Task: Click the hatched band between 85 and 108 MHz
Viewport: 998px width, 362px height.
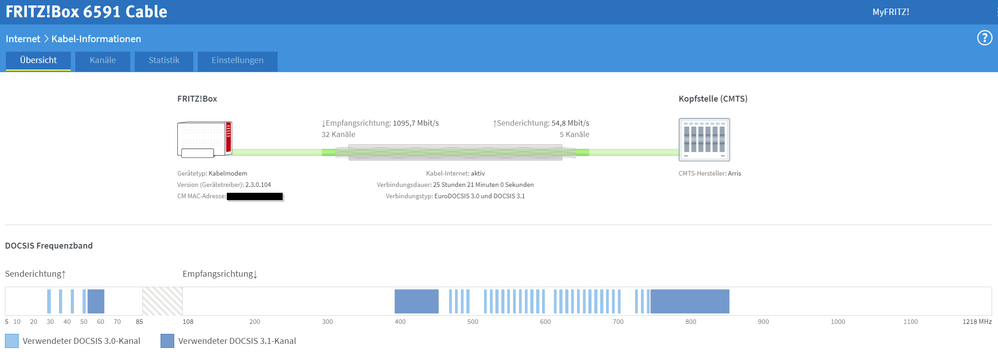Action: (x=162, y=301)
